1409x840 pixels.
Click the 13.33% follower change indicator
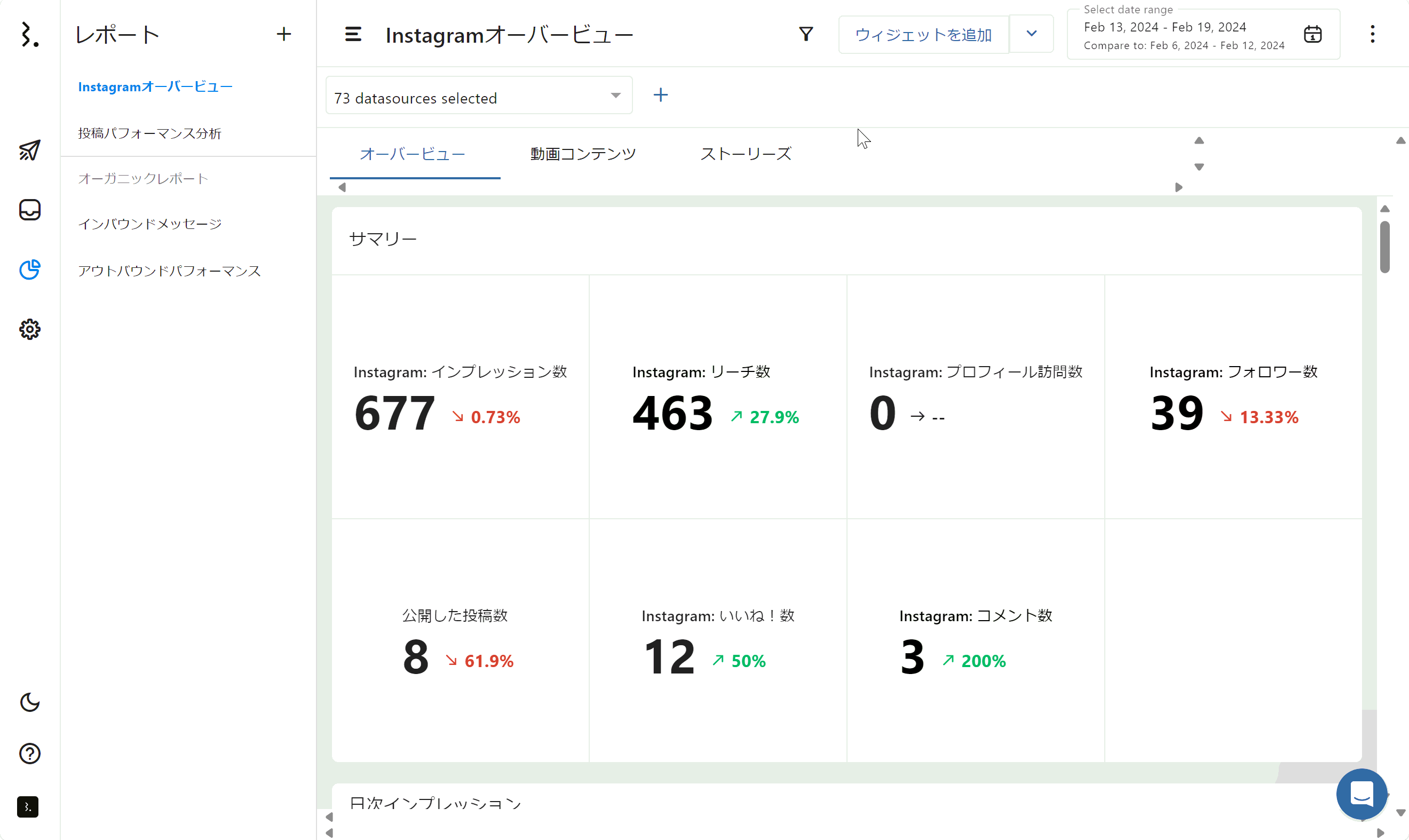(1260, 417)
